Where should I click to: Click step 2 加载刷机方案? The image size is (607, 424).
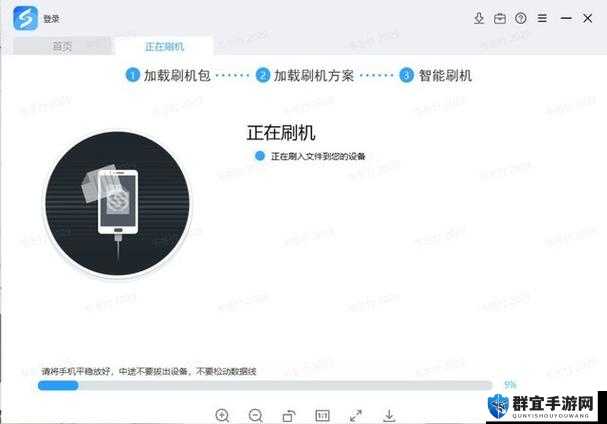coord(305,75)
